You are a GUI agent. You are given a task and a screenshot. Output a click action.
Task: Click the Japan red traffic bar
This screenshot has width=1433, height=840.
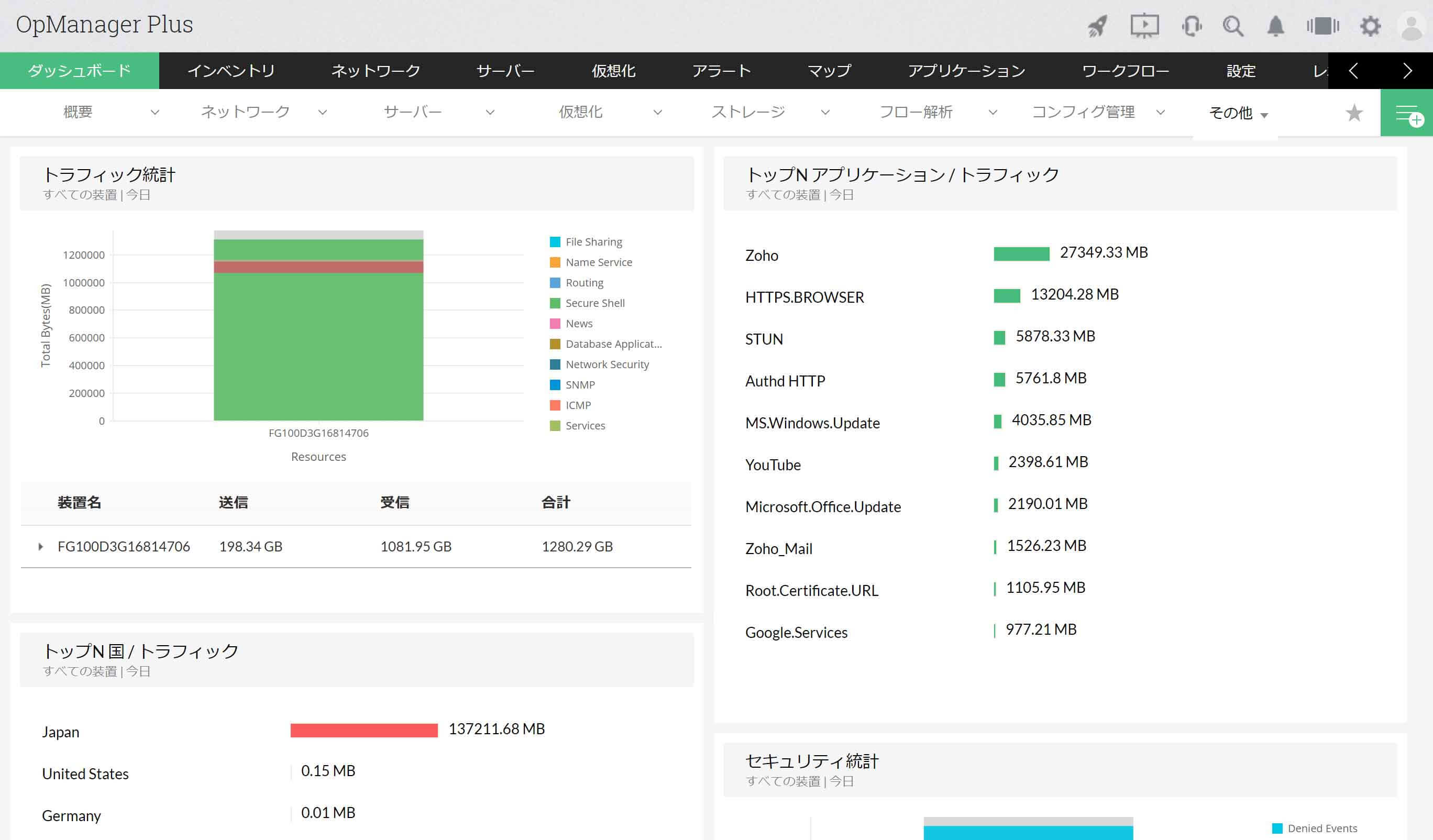364,730
